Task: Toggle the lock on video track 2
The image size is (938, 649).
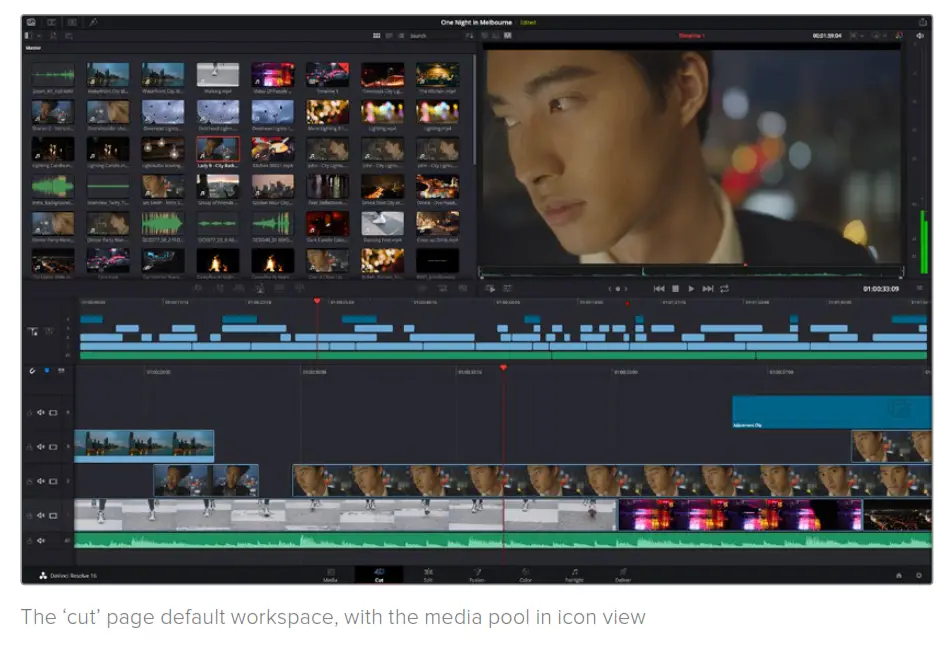Action: tap(30, 481)
